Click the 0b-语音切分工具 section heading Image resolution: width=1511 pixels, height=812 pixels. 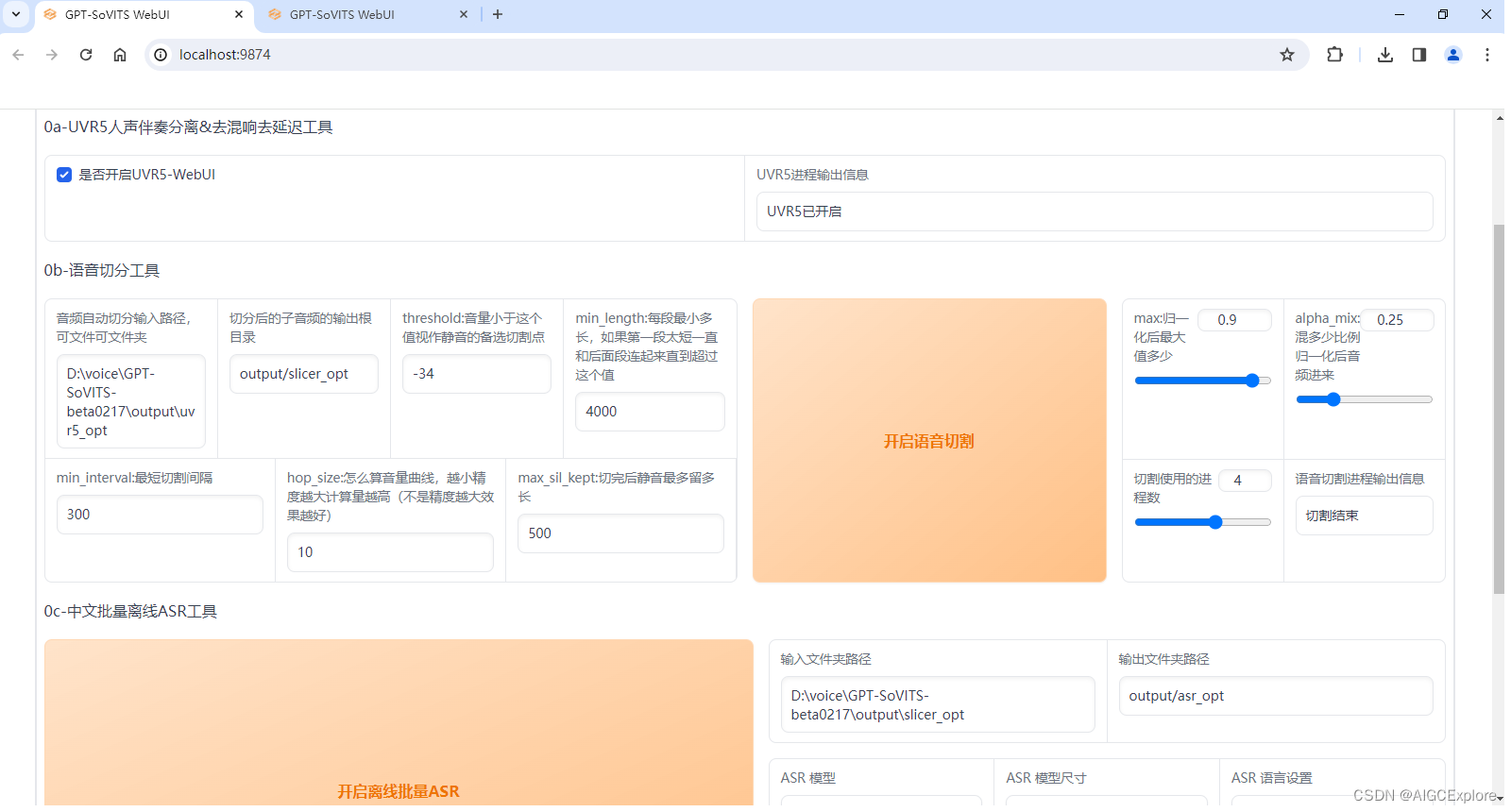click(102, 271)
